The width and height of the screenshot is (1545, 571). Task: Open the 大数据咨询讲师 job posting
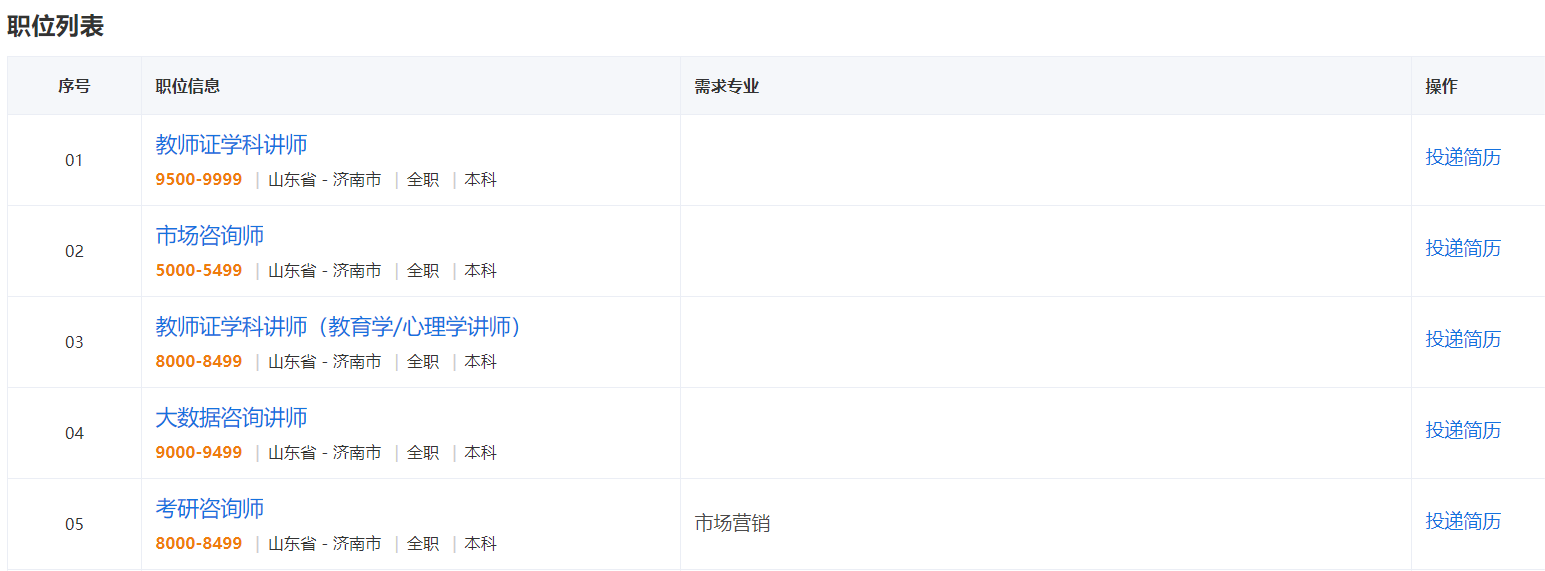click(x=231, y=418)
